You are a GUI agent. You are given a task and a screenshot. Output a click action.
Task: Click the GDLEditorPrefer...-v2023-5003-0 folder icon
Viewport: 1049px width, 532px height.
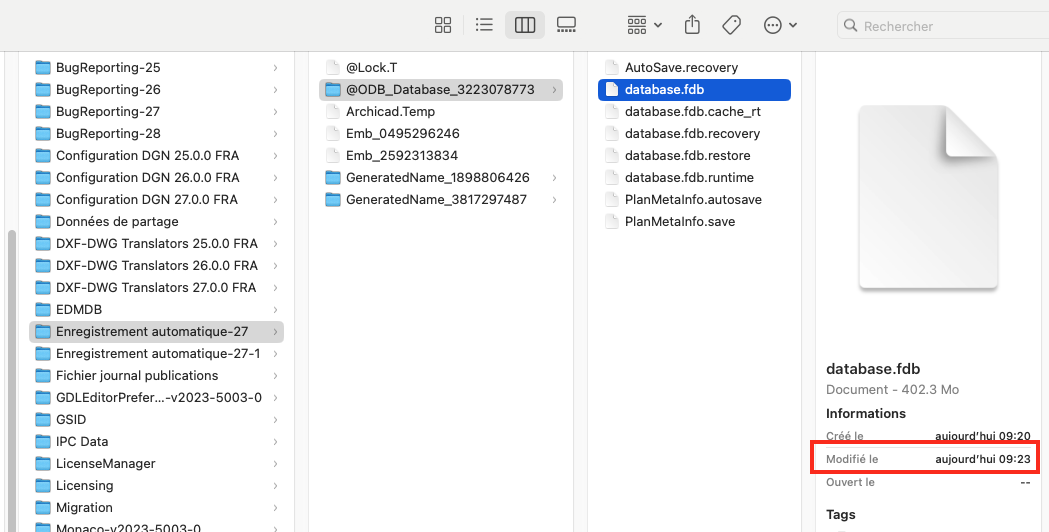pyautogui.click(x=43, y=397)
